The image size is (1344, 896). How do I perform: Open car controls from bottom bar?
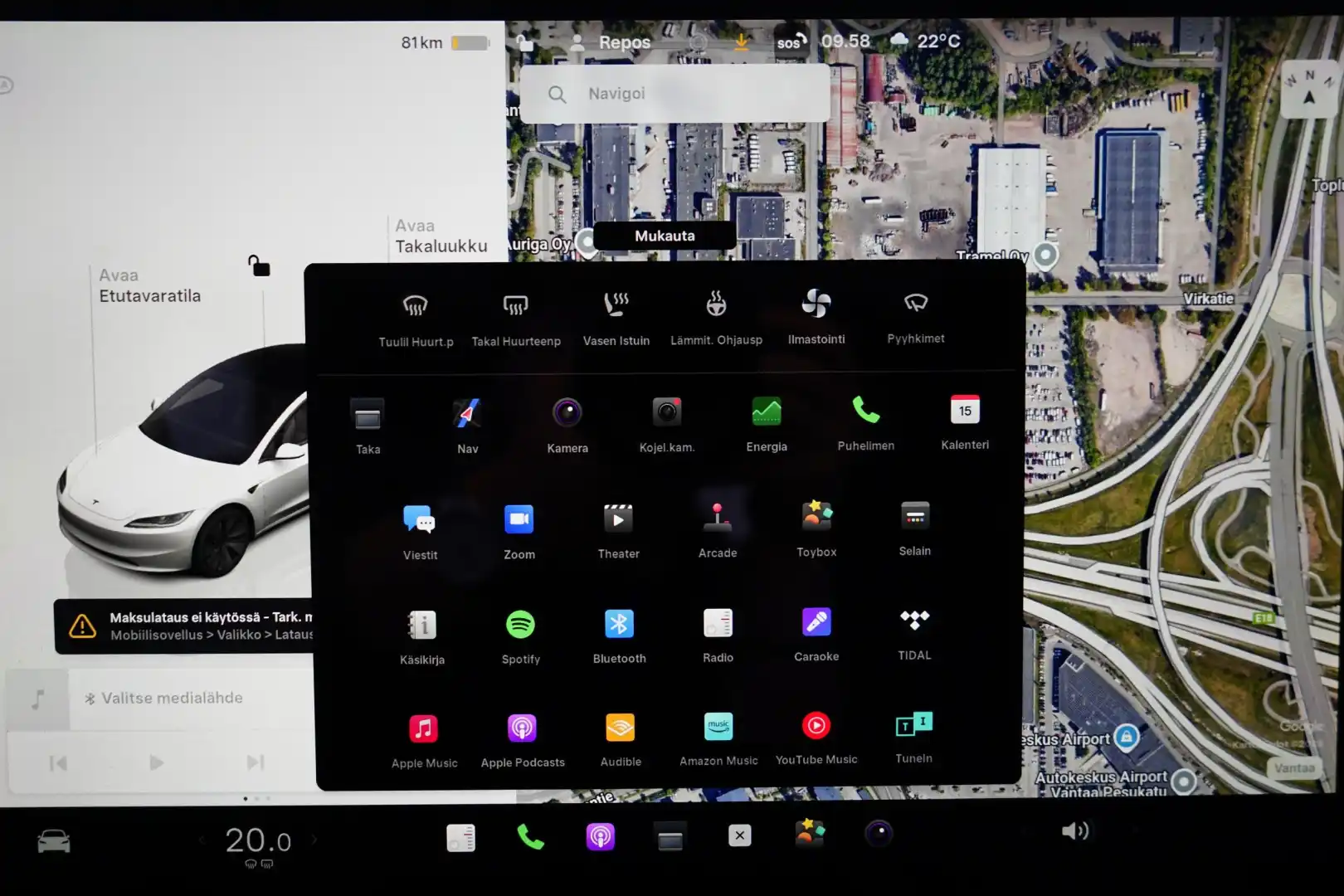[54, 841]
